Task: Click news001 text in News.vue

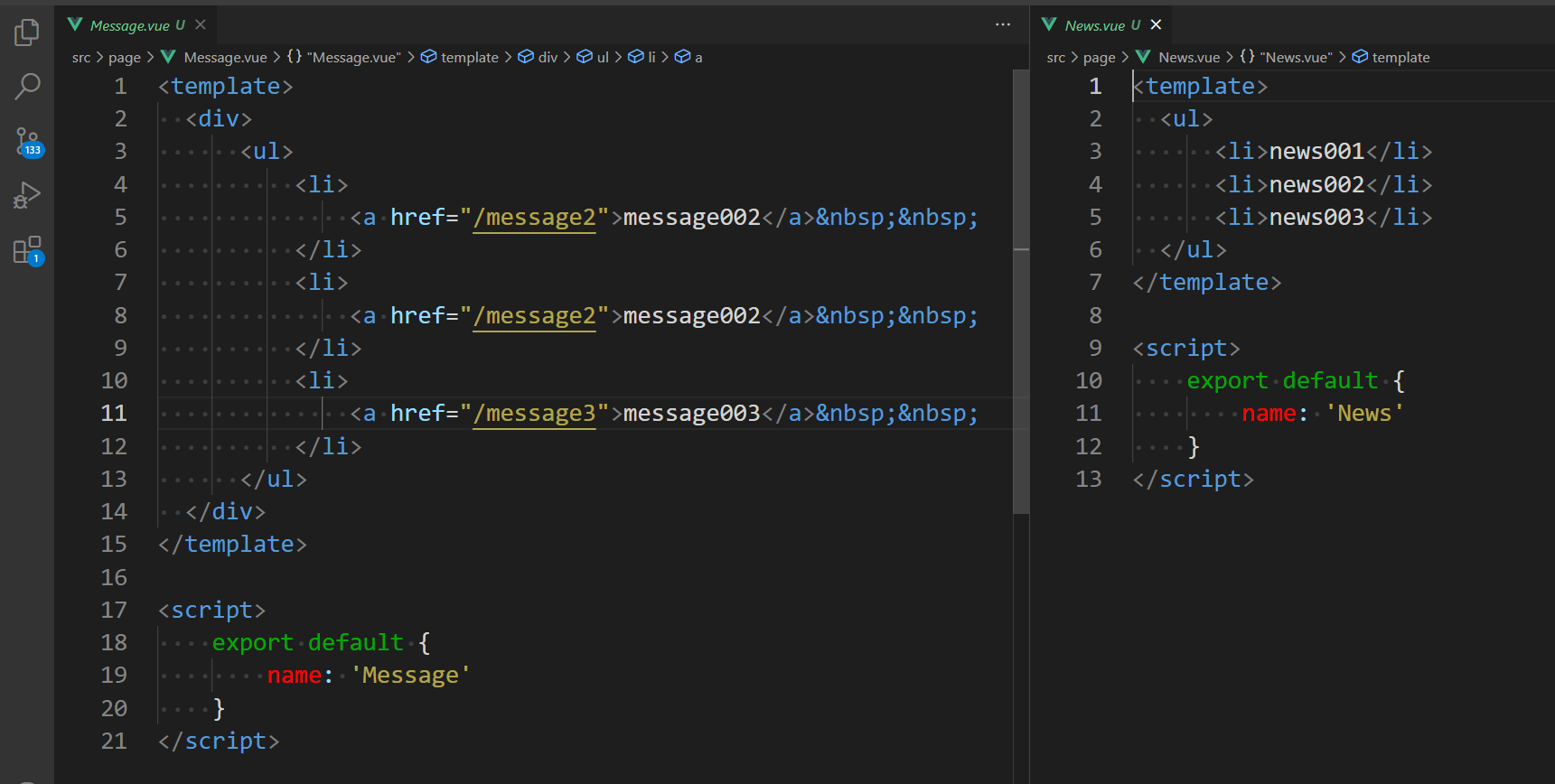Action: coord(1316,152)
